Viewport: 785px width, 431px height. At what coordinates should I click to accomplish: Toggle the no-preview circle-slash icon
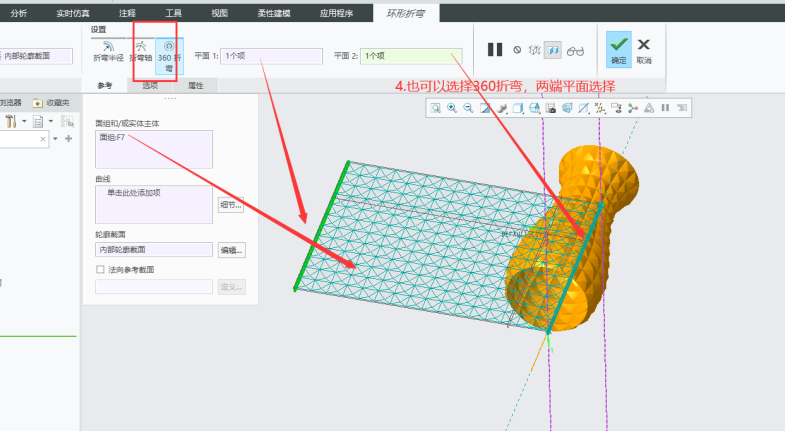tap(517, 49)
